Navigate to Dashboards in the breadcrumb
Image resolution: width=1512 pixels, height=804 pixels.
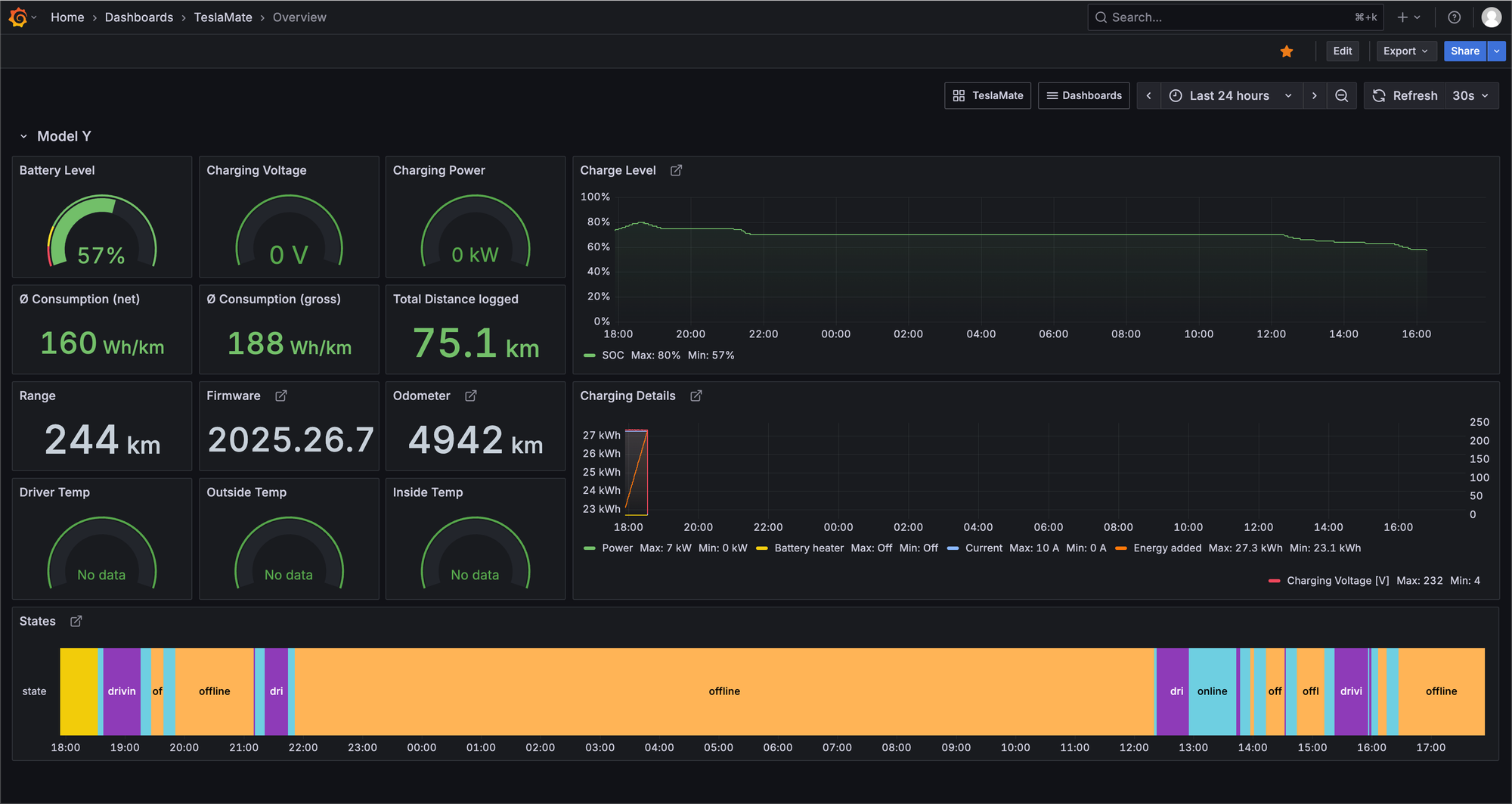139,17
